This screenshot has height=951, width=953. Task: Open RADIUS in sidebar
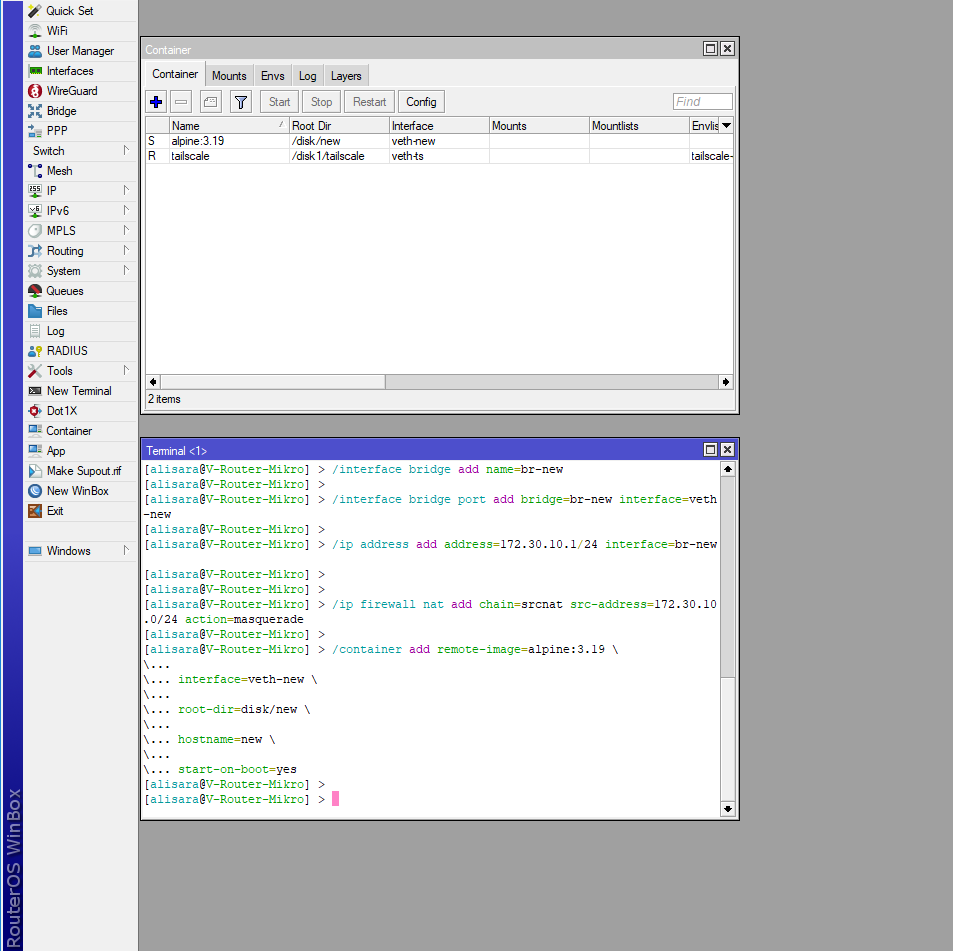point(80,351)
